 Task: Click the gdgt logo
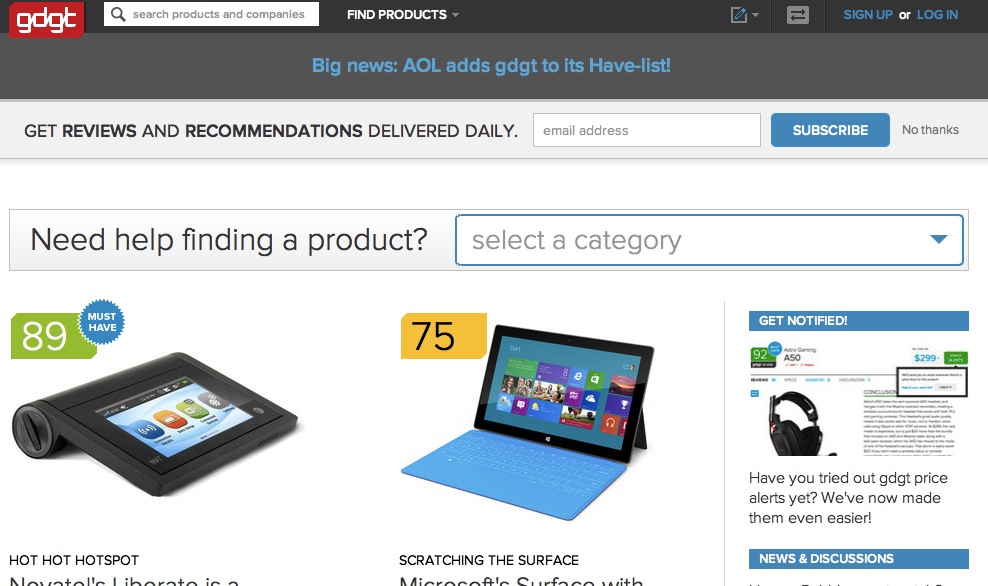[x=46, y=19]
